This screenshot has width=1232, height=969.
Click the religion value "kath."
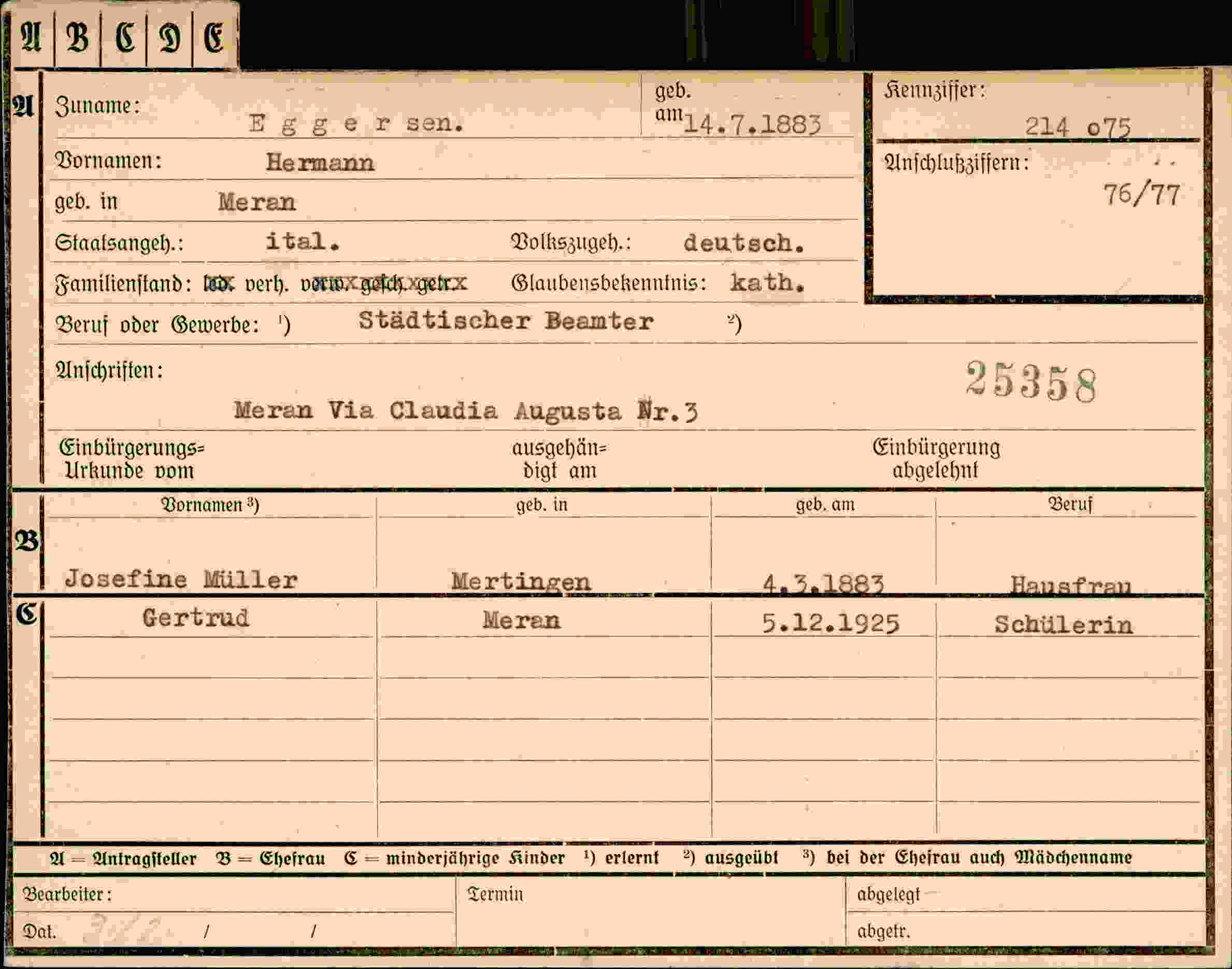(767, 282)
